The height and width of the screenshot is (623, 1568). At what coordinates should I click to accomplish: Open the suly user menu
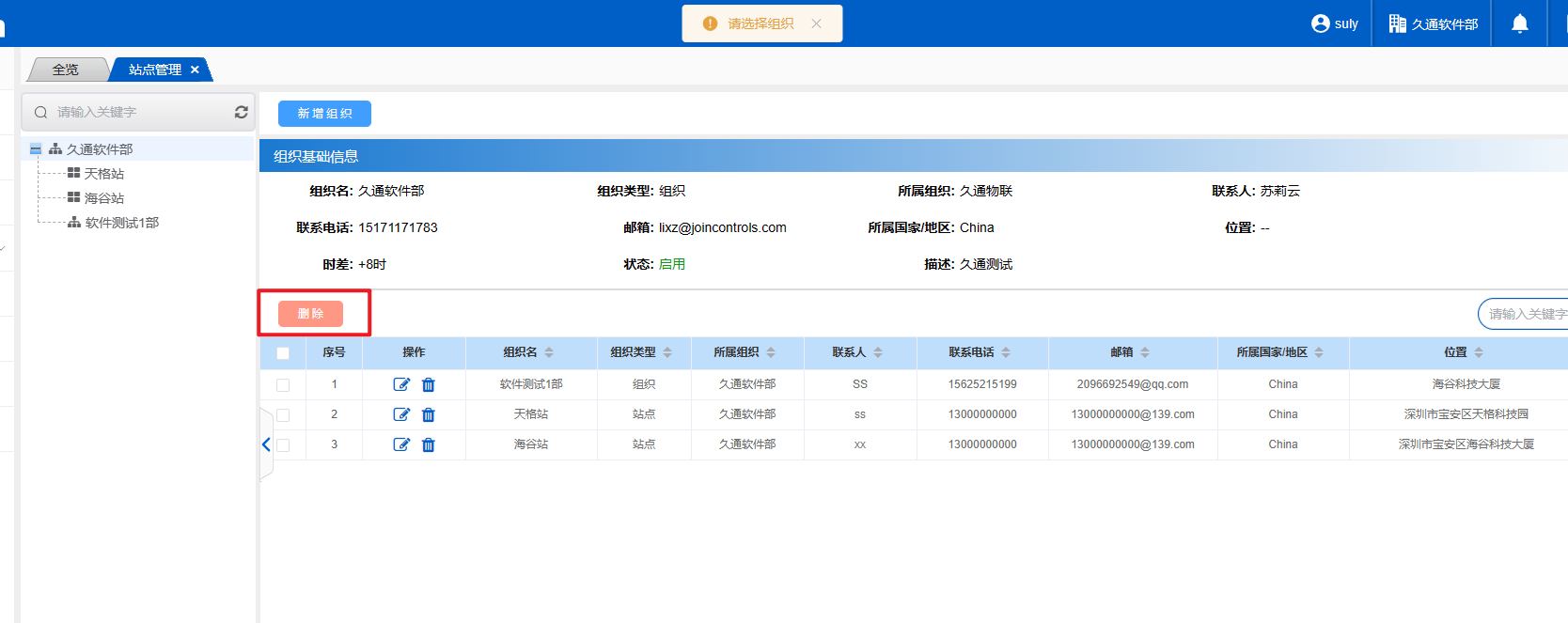1335,23
